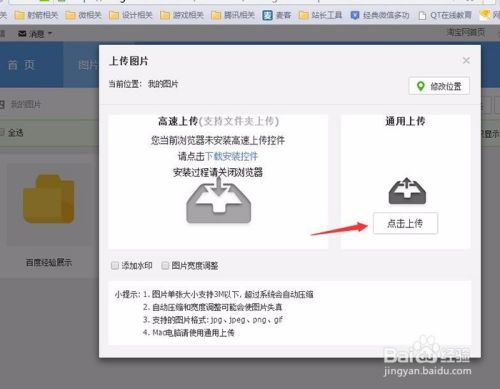Screen dimensions: 500x389
Task: Open the 下载安装控件 download link
Action: [x=232, y=156]
